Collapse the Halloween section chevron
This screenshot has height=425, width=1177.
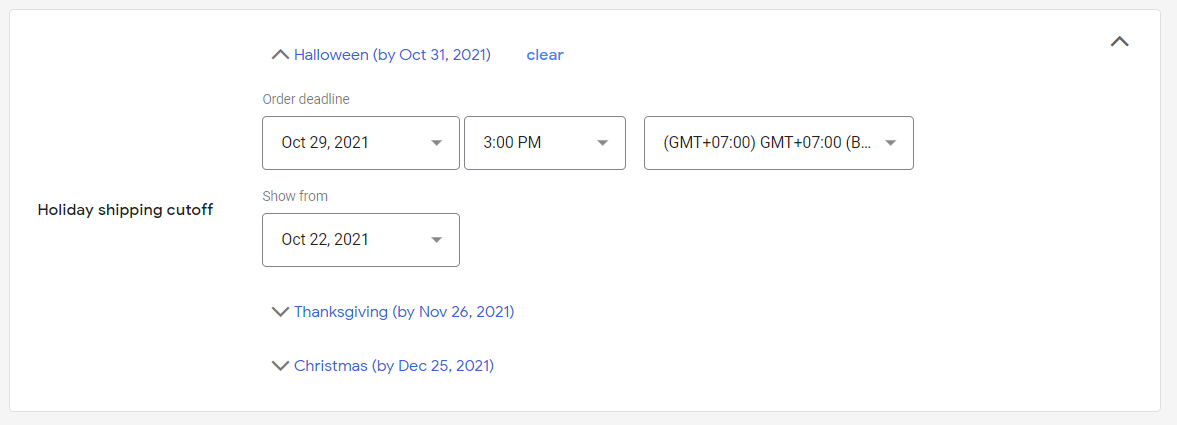click(x=280, y=55)
